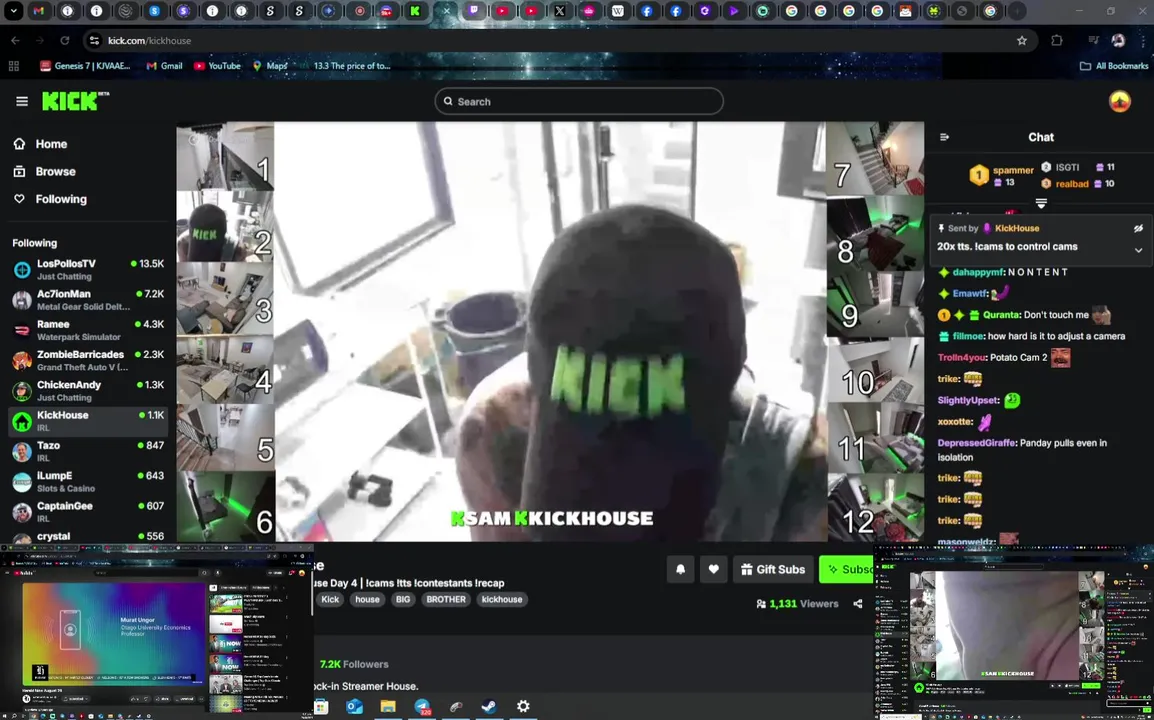Open ChickenAndy channel
This screenshot has height=720, width=1154.
coord(88,390)
